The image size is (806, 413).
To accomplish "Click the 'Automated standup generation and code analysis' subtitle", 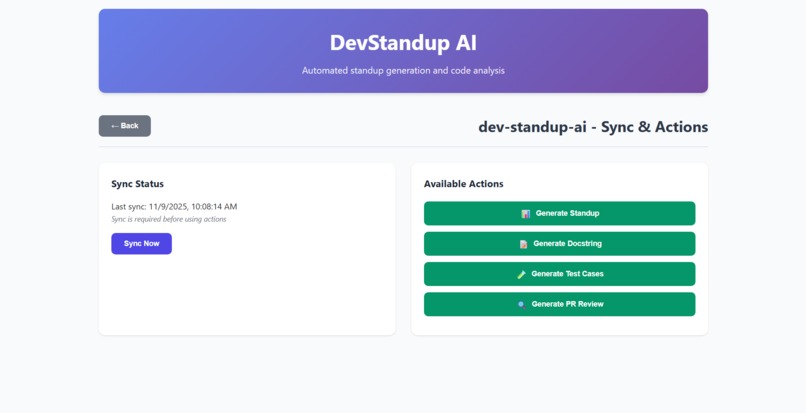I will [x=403, y=70].
